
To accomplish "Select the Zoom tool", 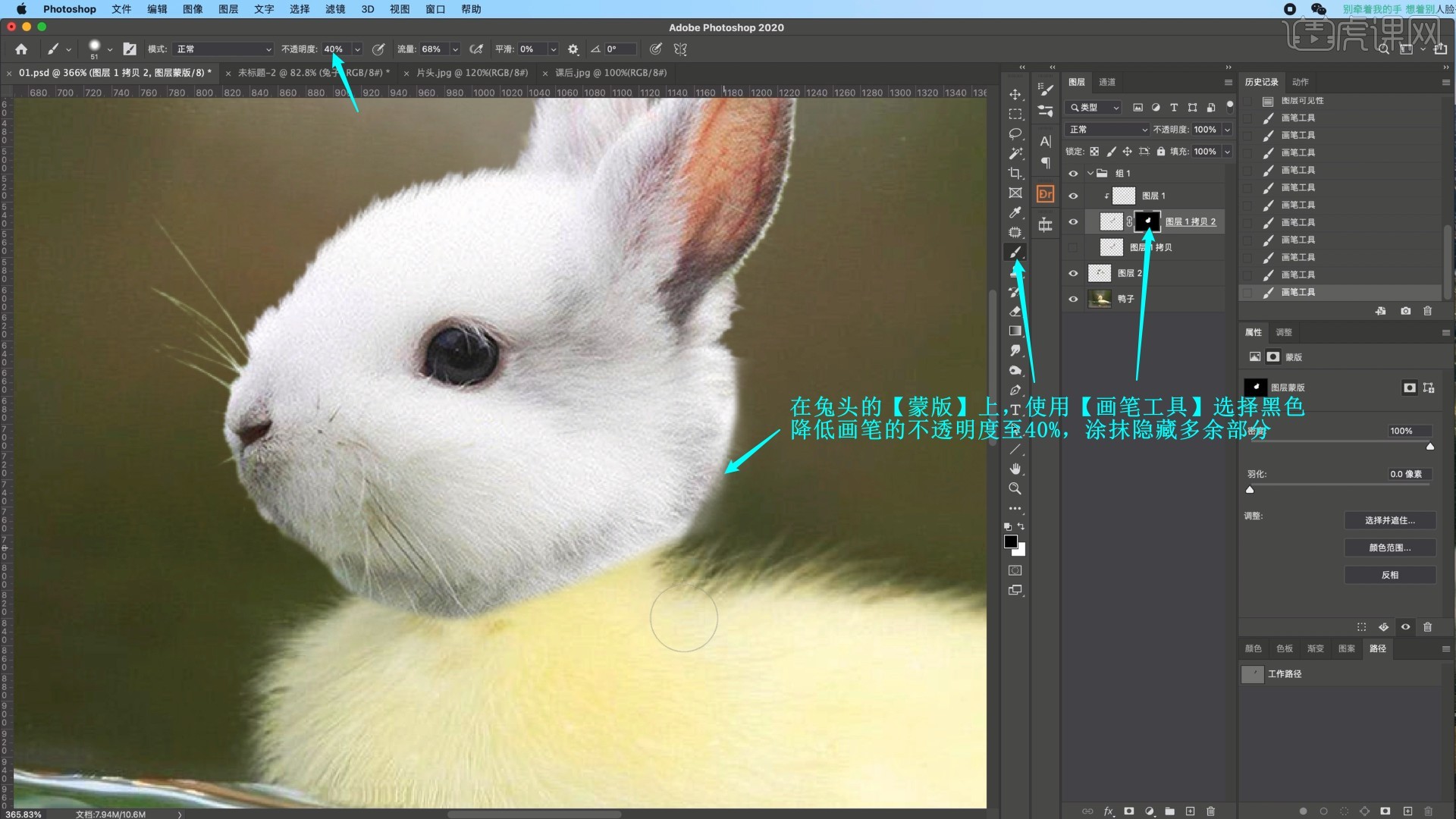I will click(x=1015, y=488).
